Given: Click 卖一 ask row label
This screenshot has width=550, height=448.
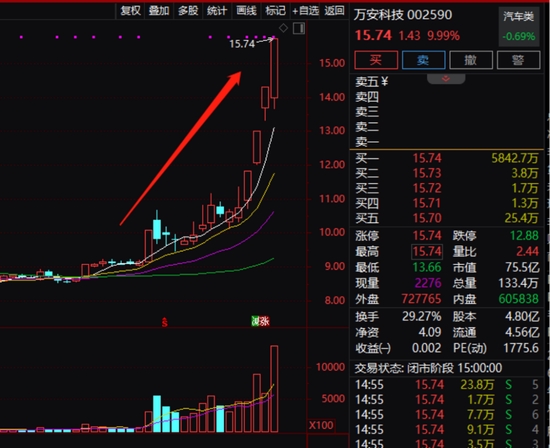Looking at the screenshot, I should pos(367,142).
